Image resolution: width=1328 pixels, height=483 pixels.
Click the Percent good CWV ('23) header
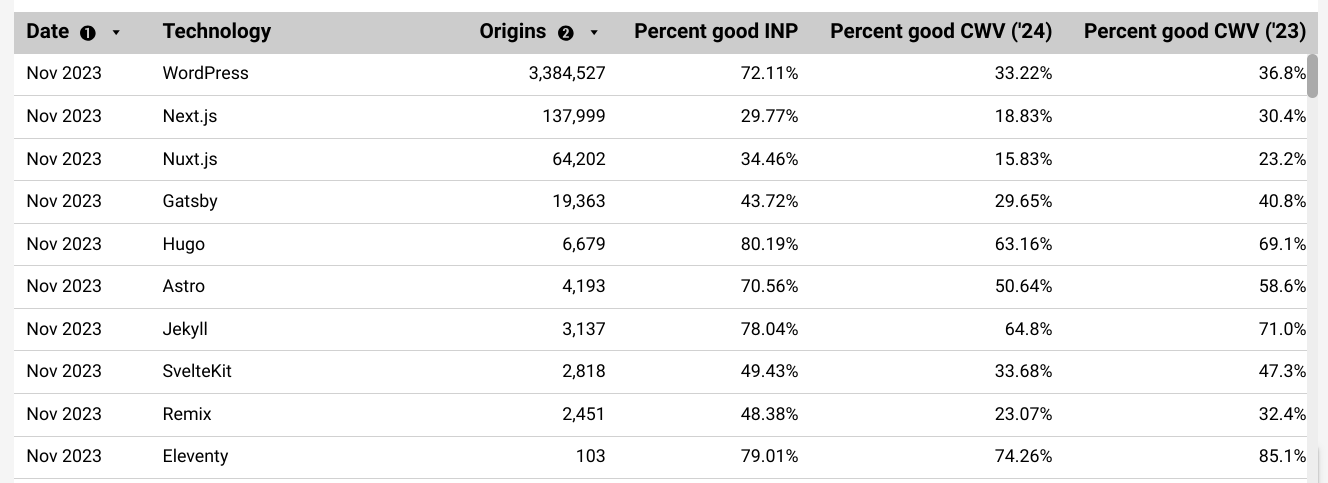1194,32
